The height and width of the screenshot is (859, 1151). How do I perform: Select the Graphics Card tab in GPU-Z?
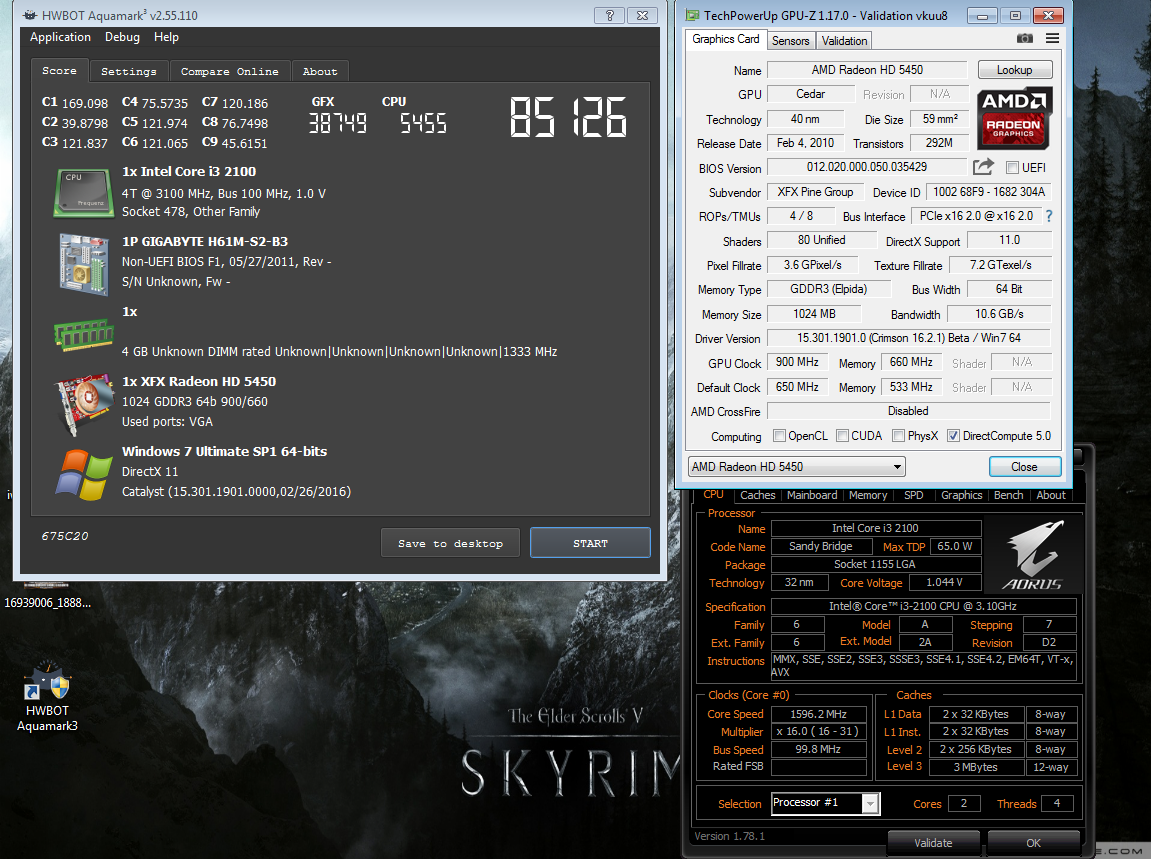(726, 39)
